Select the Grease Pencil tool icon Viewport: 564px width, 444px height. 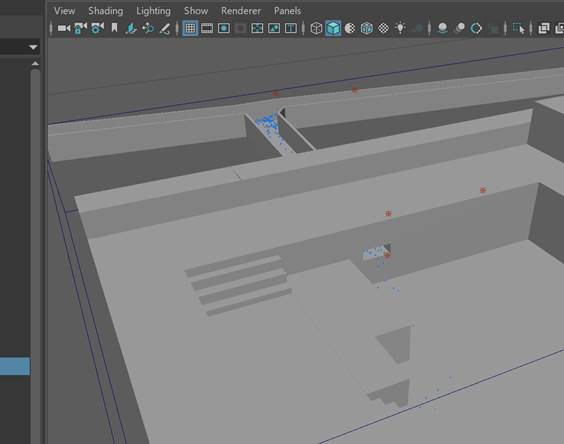[x=165, y=28]
